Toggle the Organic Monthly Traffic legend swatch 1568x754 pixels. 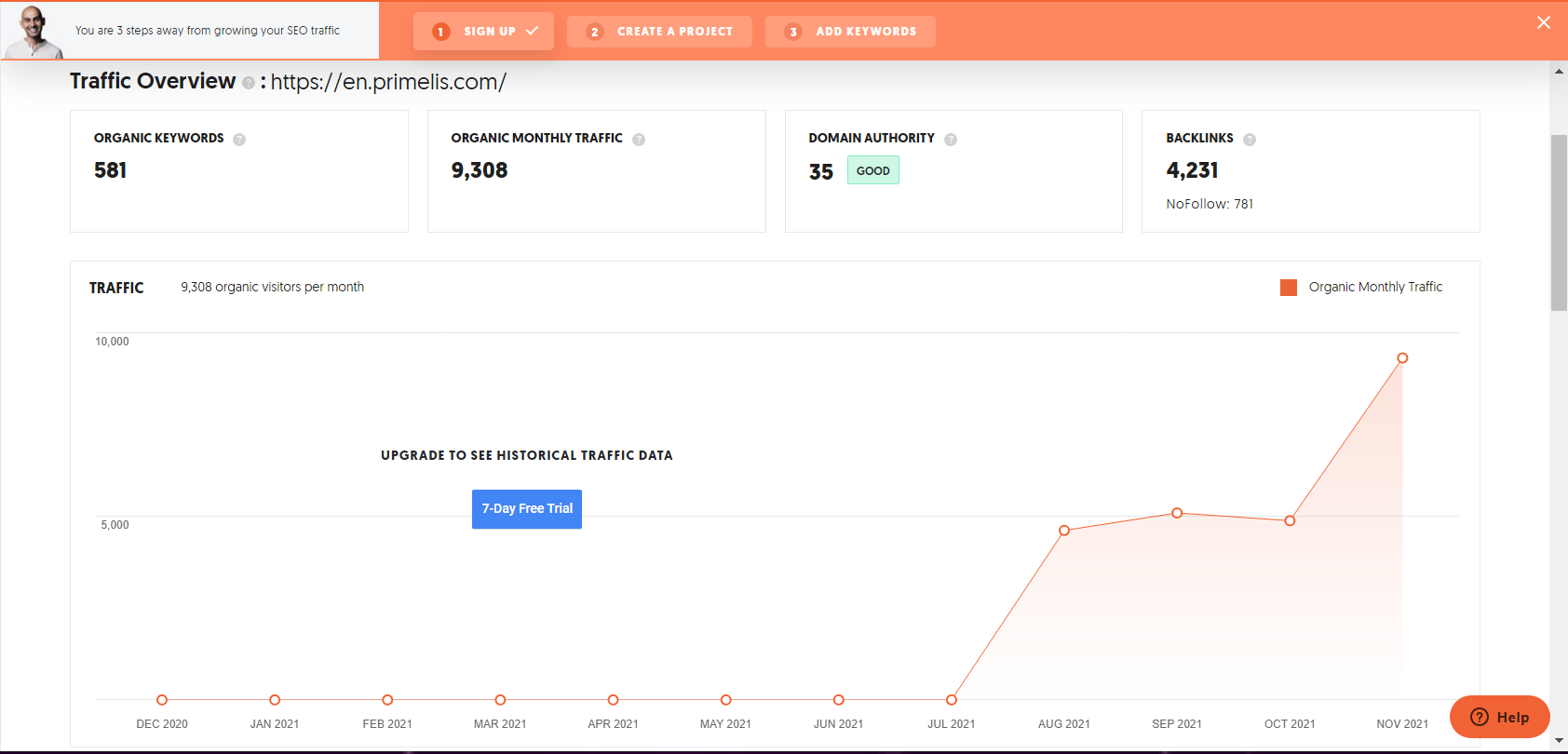click(x=1289, y=288)
